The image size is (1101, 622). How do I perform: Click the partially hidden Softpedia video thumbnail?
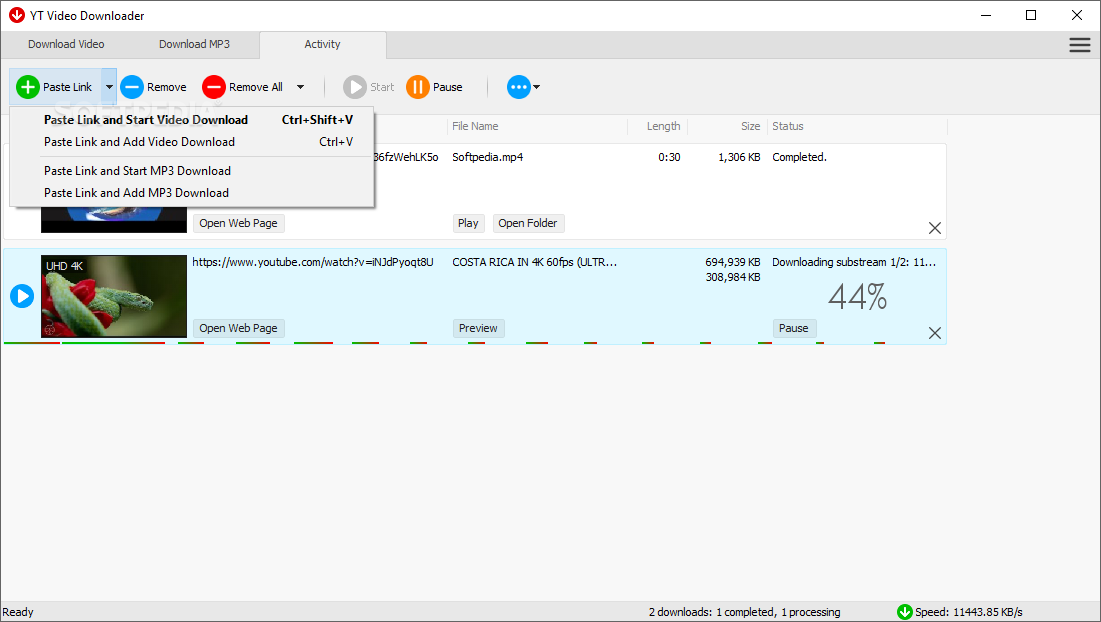coord(114,220)
